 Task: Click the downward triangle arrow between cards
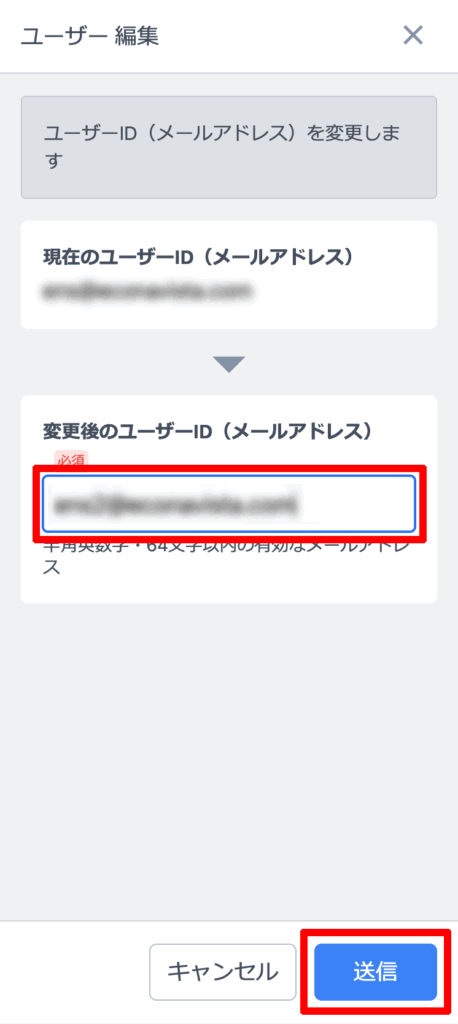point(229,364)
